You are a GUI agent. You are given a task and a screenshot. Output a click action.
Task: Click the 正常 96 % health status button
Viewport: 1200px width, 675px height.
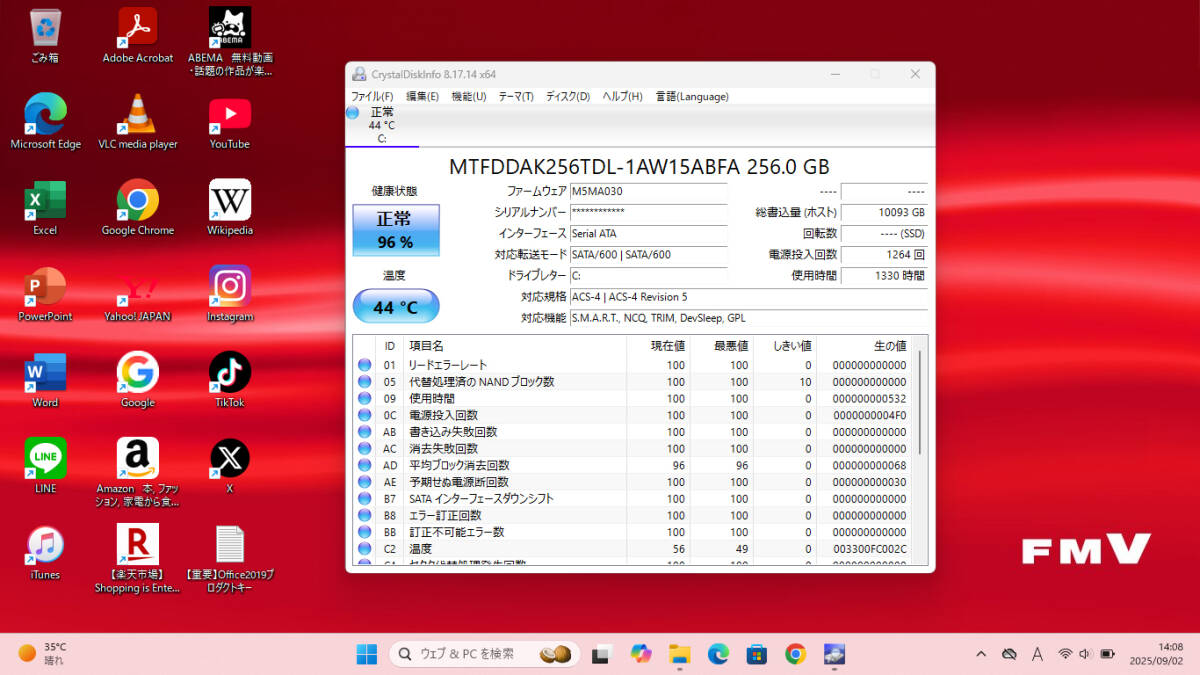[395, 231]
